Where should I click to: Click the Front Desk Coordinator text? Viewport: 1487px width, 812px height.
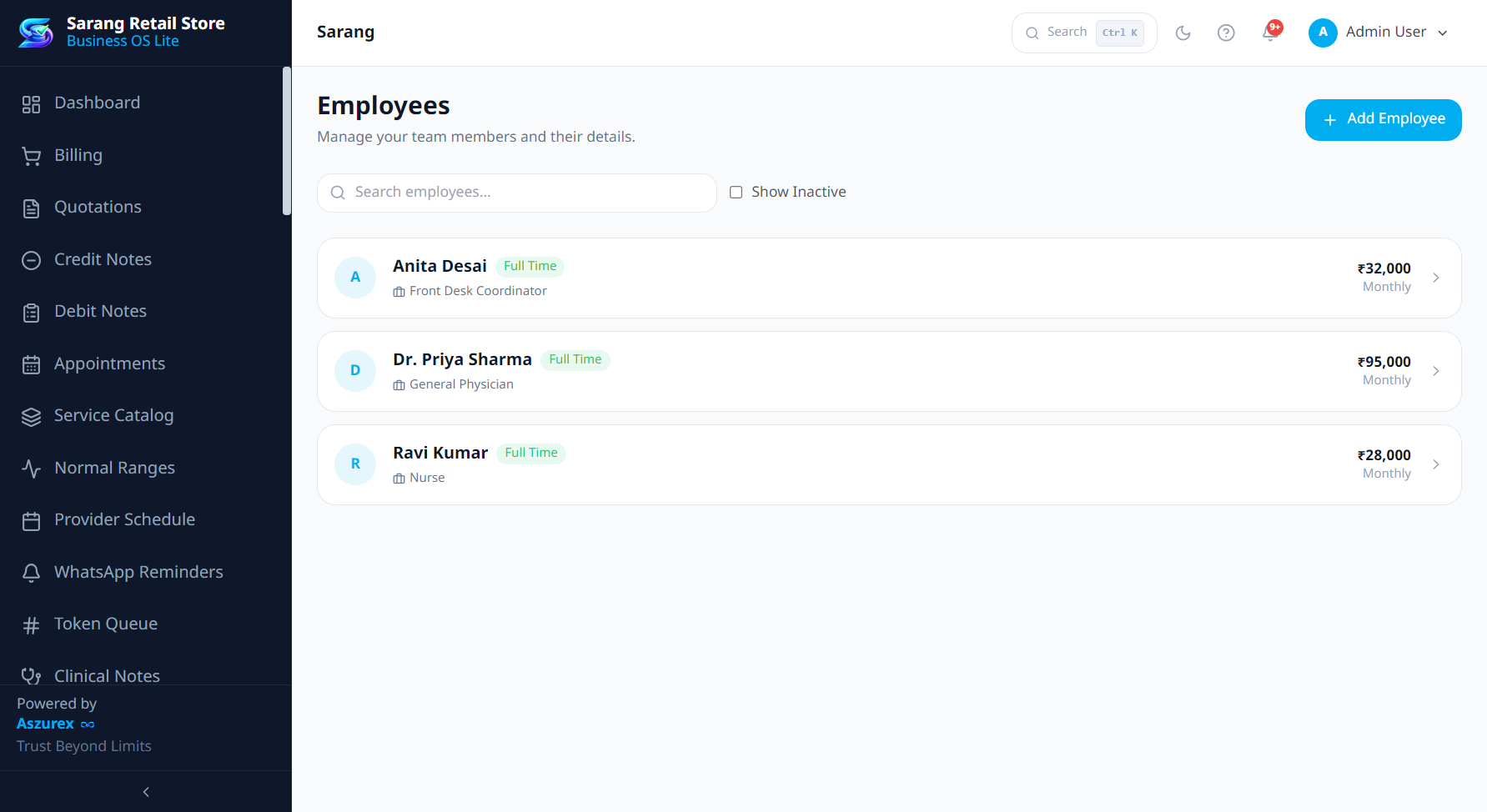[x=478, y=291]
